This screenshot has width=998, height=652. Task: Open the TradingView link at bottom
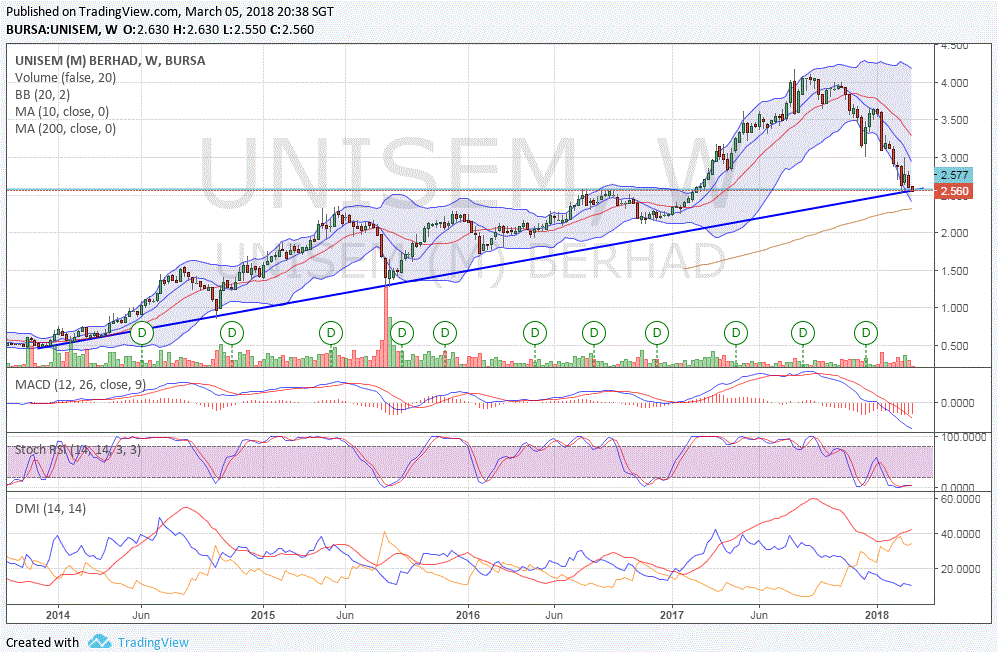(x=153, y=642)
